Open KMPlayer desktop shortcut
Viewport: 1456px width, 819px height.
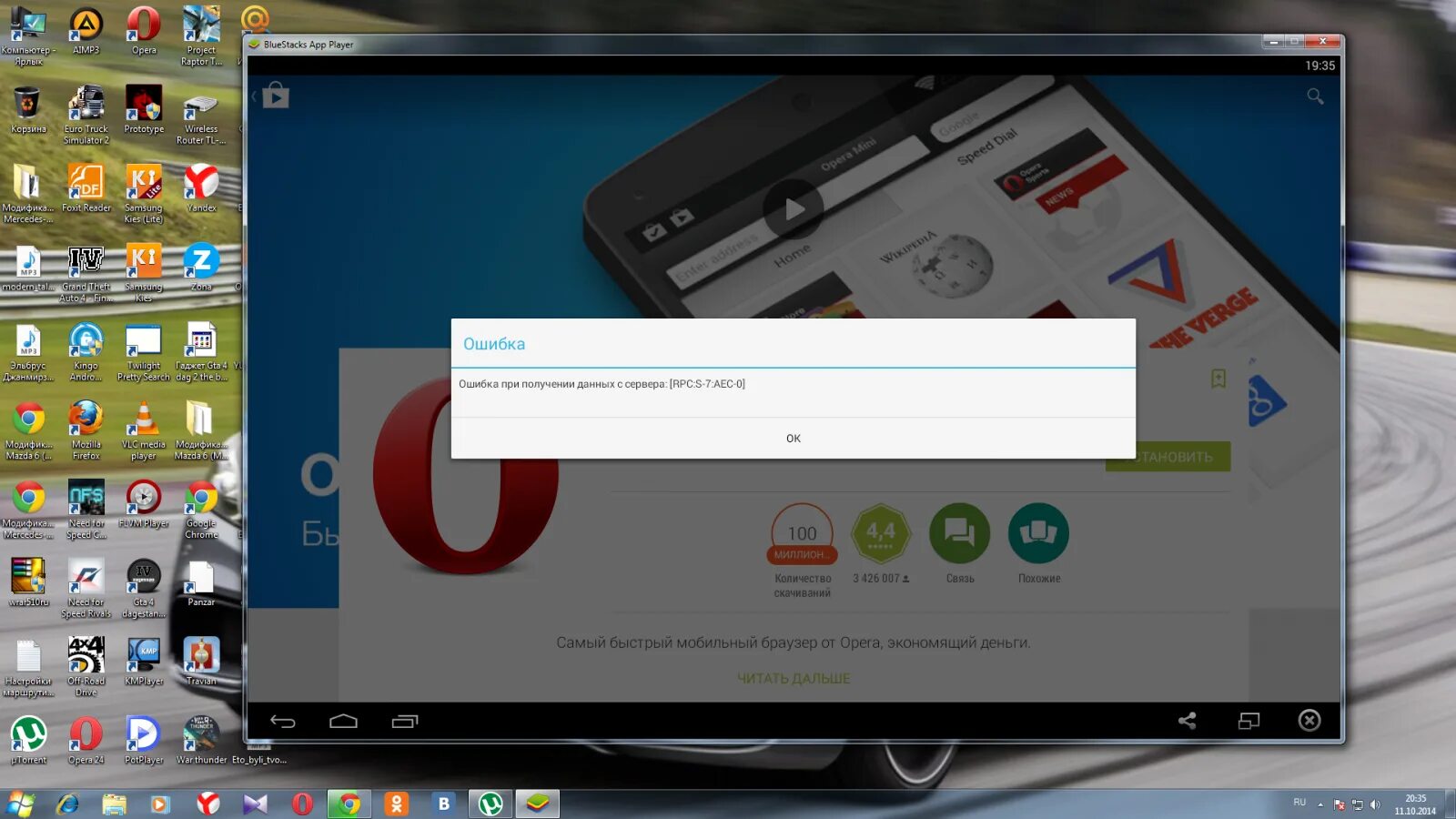tap(144, 662)
